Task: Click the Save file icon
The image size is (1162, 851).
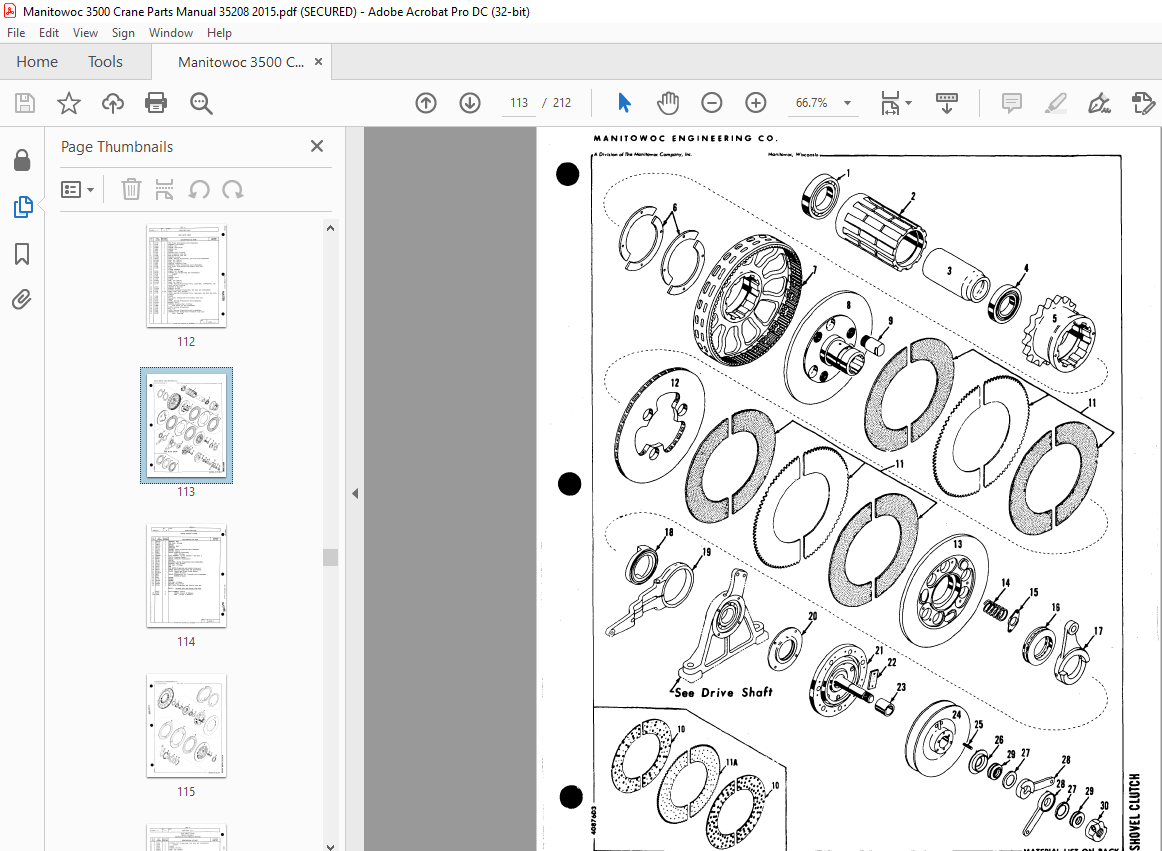Action: (x=25, y=103)
